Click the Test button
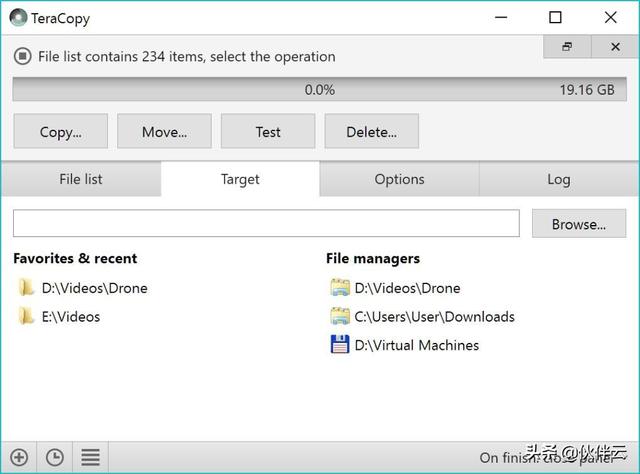The width and height of the screenshot is (640, 474). [267, 131]
